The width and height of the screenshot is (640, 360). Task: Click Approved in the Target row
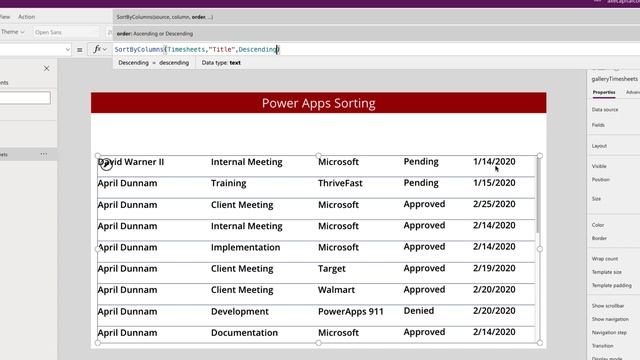[424, 269]
